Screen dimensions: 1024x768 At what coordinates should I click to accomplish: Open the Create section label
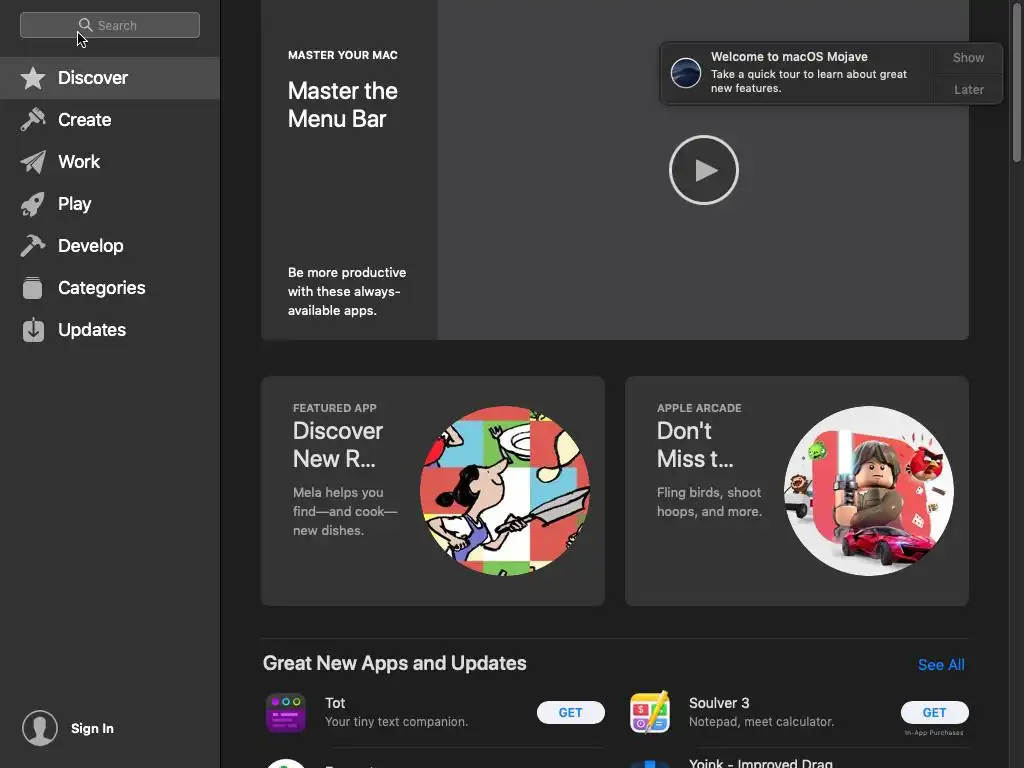pyautogui.click(x=84, y=120)
